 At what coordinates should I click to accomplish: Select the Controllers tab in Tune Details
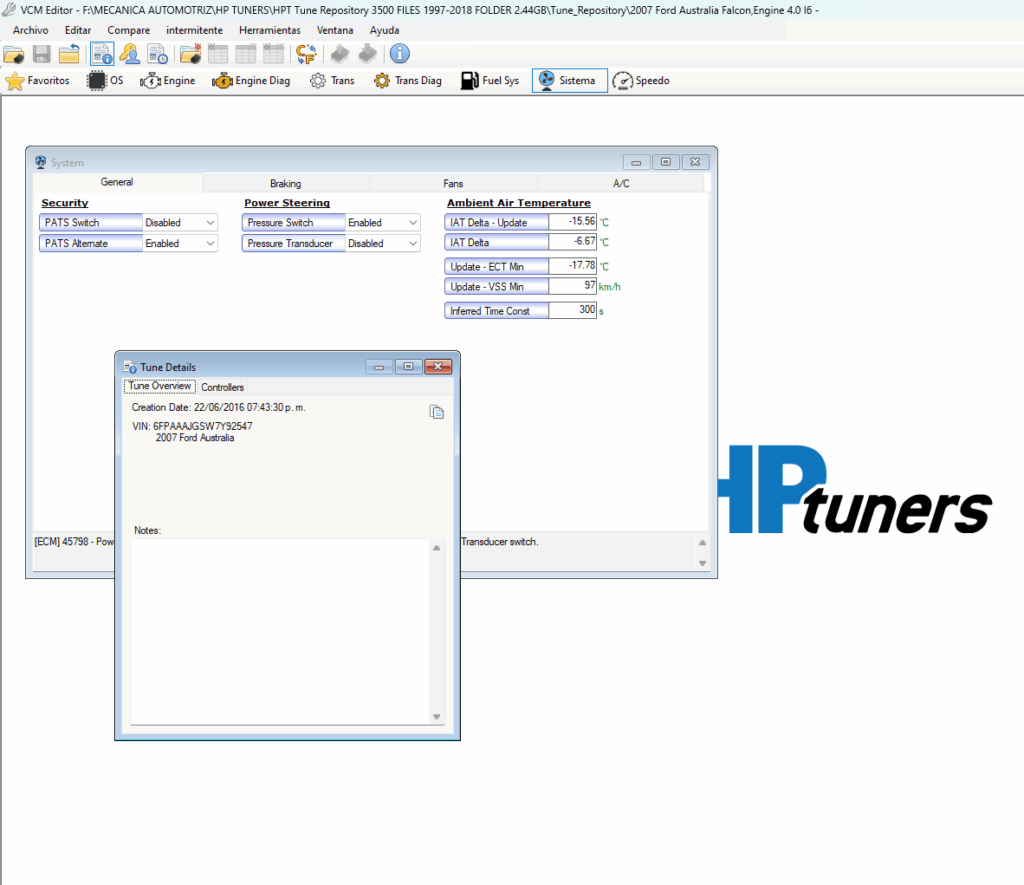pos(222,387)
